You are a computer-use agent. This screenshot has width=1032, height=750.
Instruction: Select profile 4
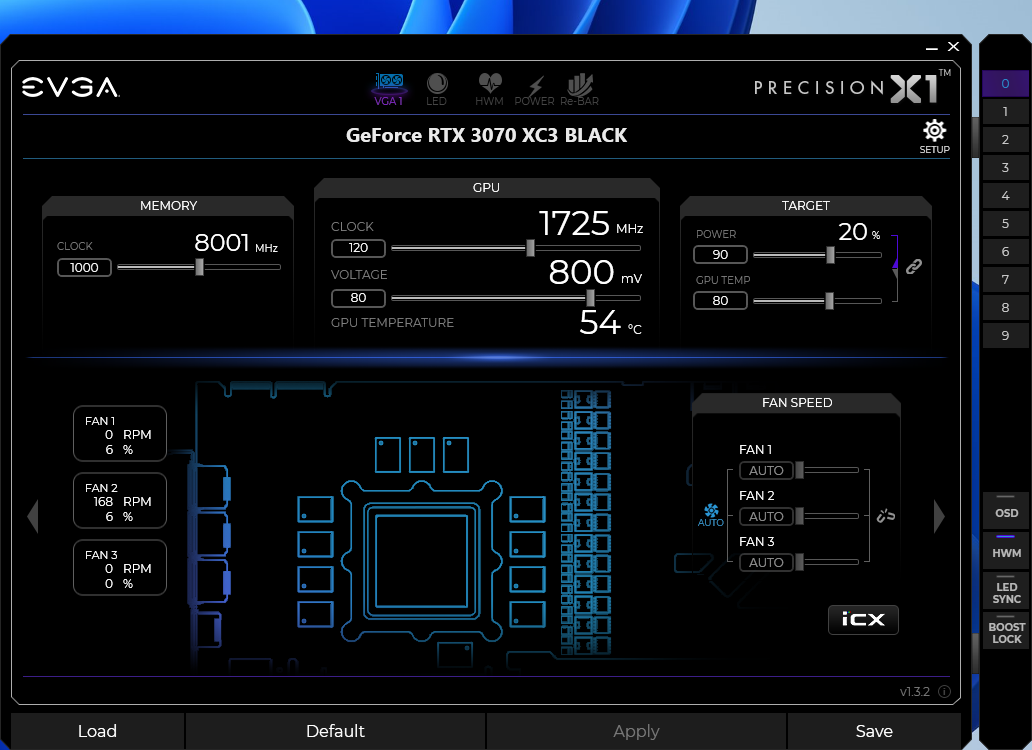pos(1005,195)
